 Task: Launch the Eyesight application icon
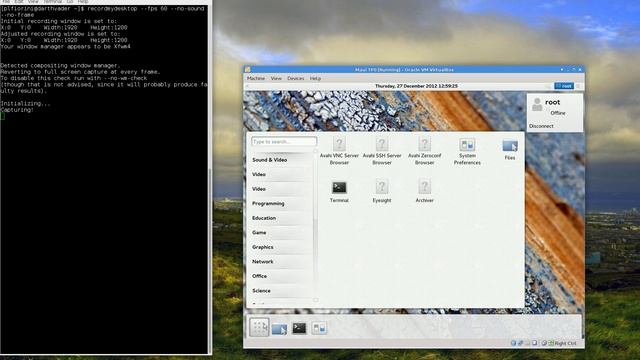[382, 187]
